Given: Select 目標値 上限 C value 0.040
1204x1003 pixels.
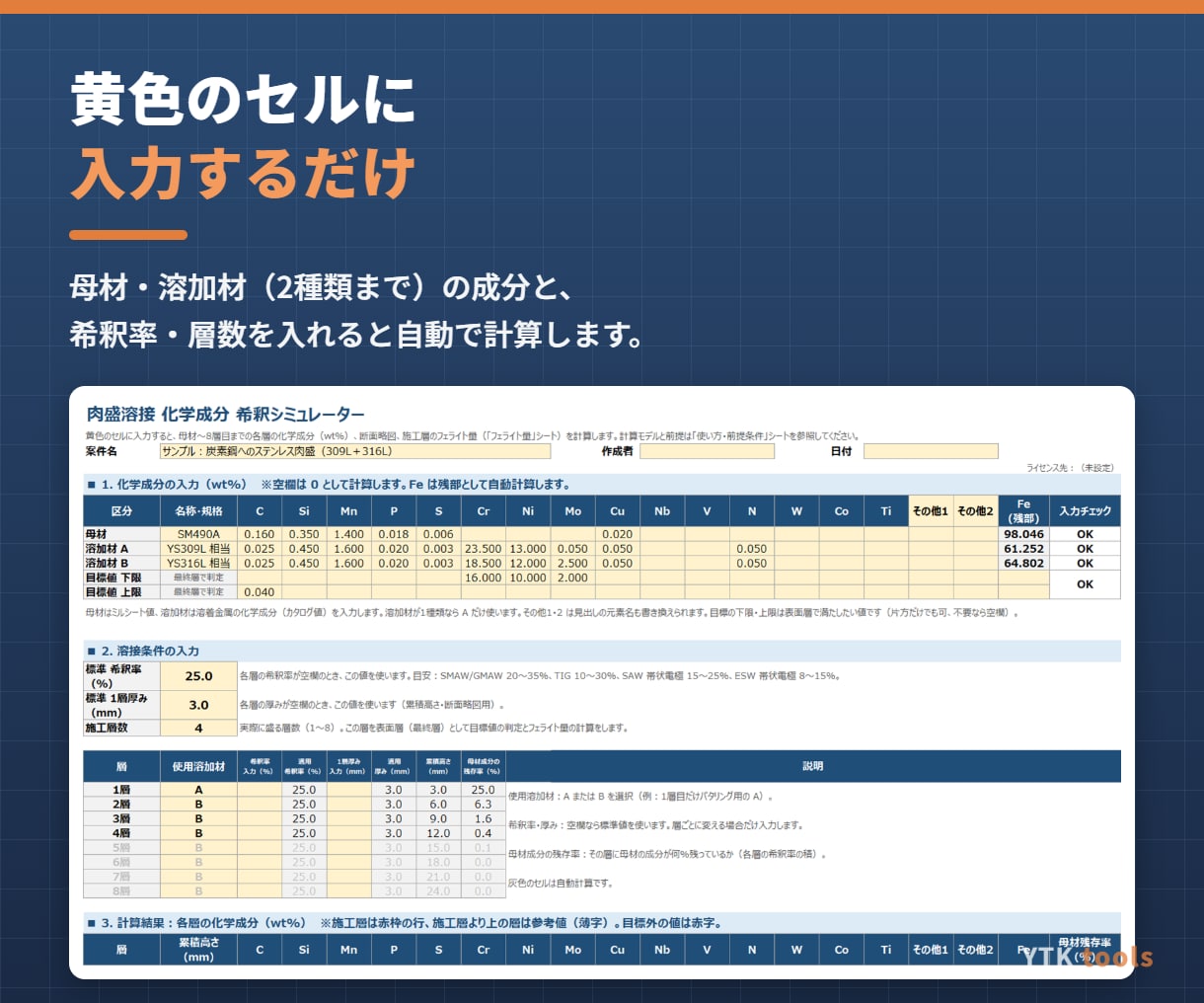Looking at the screenshot, I should (260, 592).
